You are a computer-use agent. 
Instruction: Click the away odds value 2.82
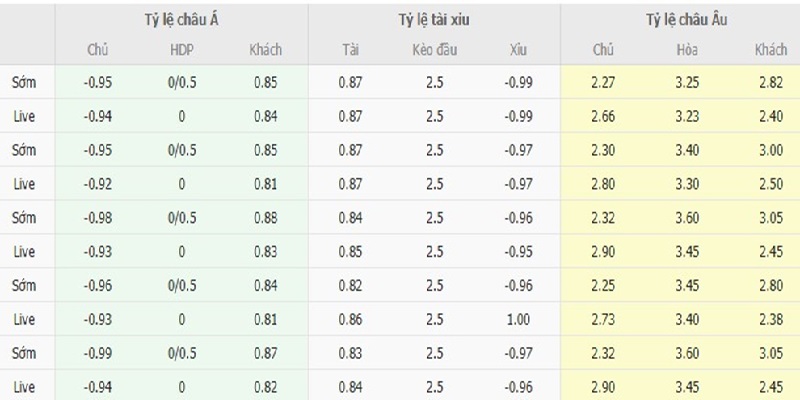point(770,82)
